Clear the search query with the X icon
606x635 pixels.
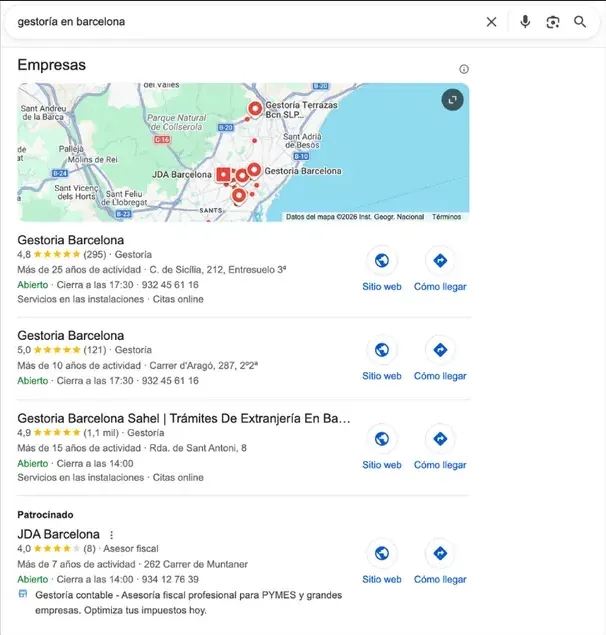coord(491,22)
